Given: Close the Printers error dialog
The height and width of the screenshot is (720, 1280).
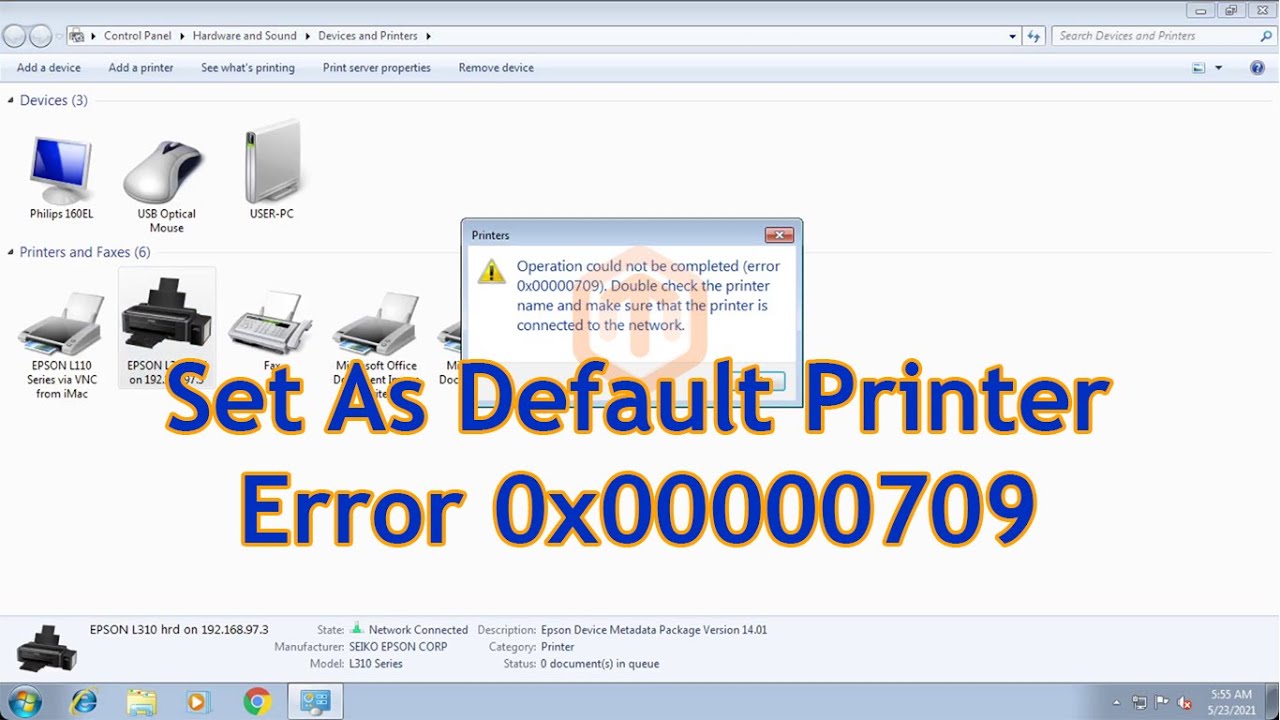Looking at the screenshot, I should [x=779, y=235].
